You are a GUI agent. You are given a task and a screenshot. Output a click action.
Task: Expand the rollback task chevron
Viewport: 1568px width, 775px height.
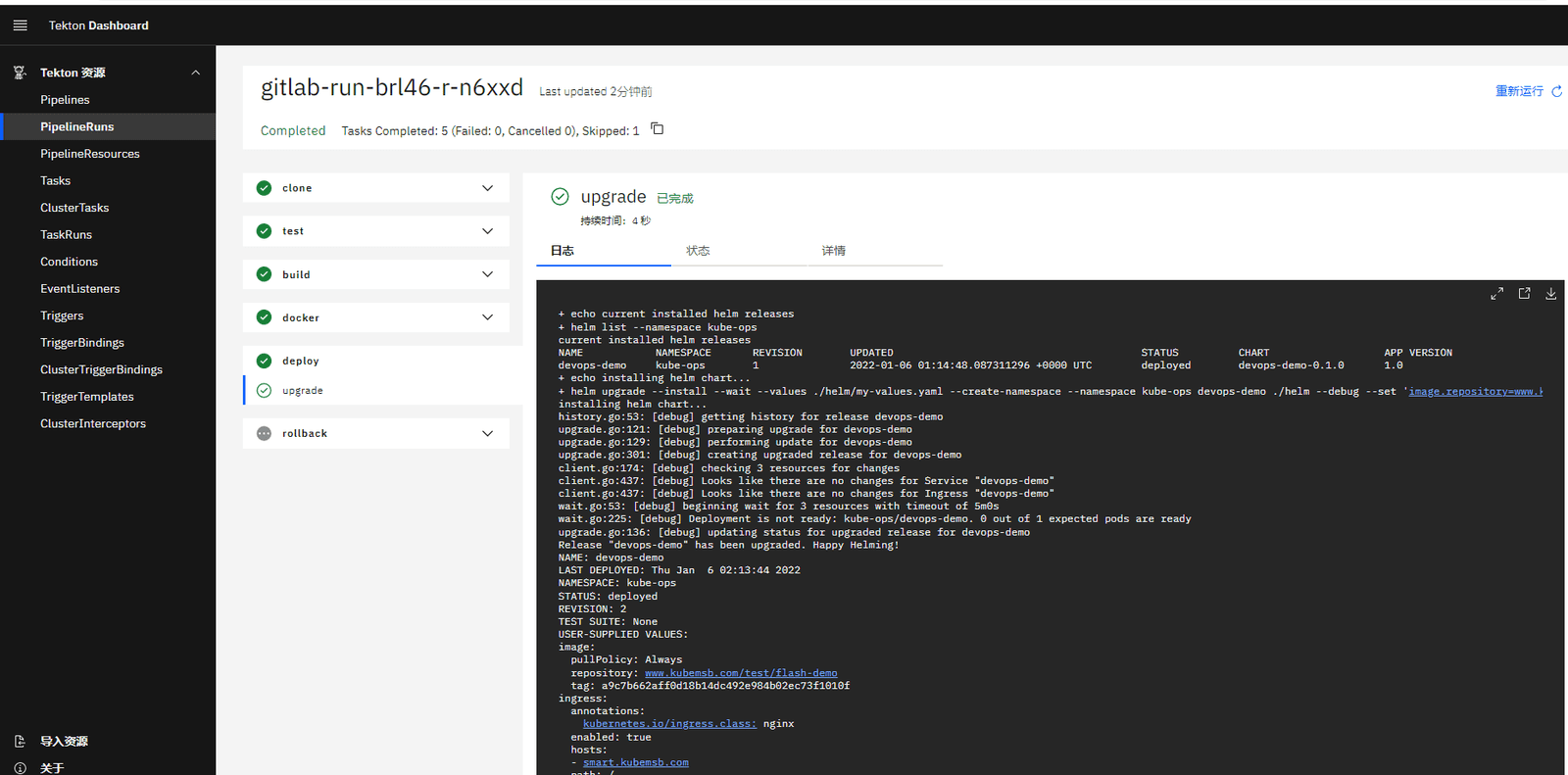[x=487, y=433]
